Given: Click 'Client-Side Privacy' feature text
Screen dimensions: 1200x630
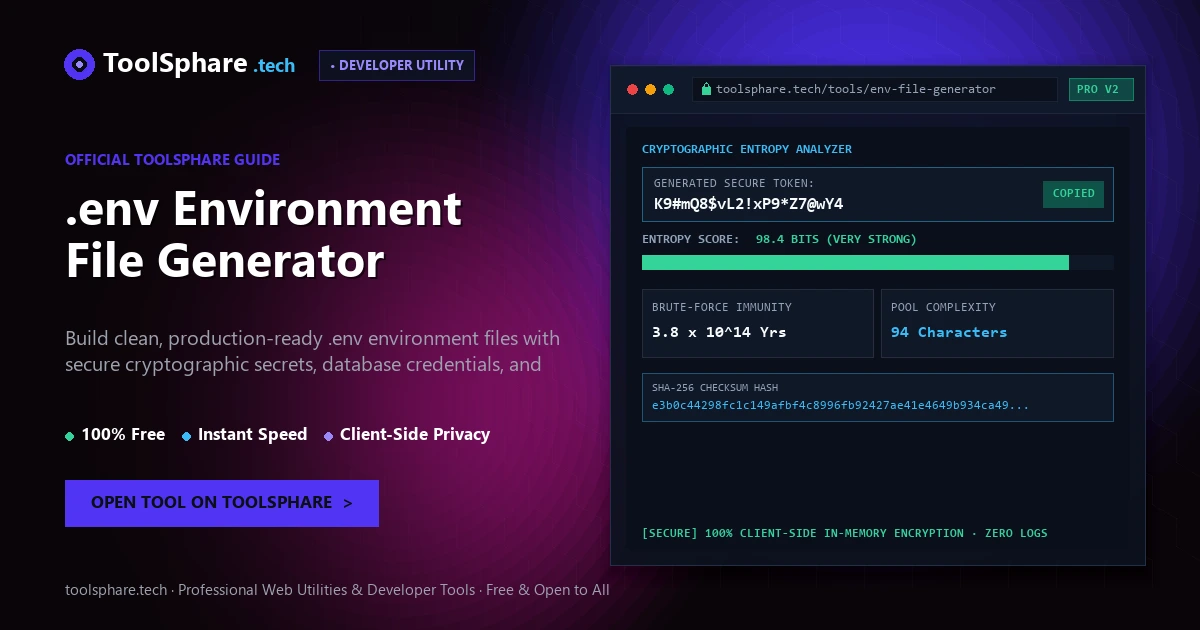Looking at the screenshot, I should [x=415, y=435].
